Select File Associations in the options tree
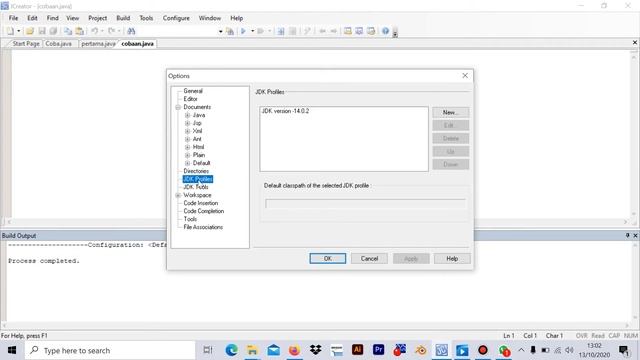Image resolution: width=640 pixels, height=360 pixels. click(x=203, y=227)
